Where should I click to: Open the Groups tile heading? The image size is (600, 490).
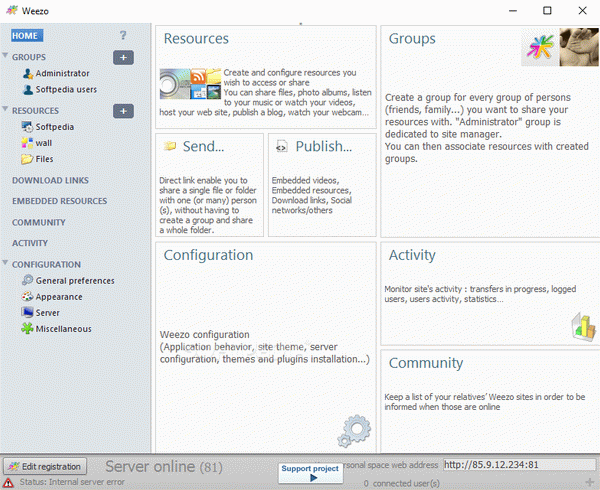[412, 39]
